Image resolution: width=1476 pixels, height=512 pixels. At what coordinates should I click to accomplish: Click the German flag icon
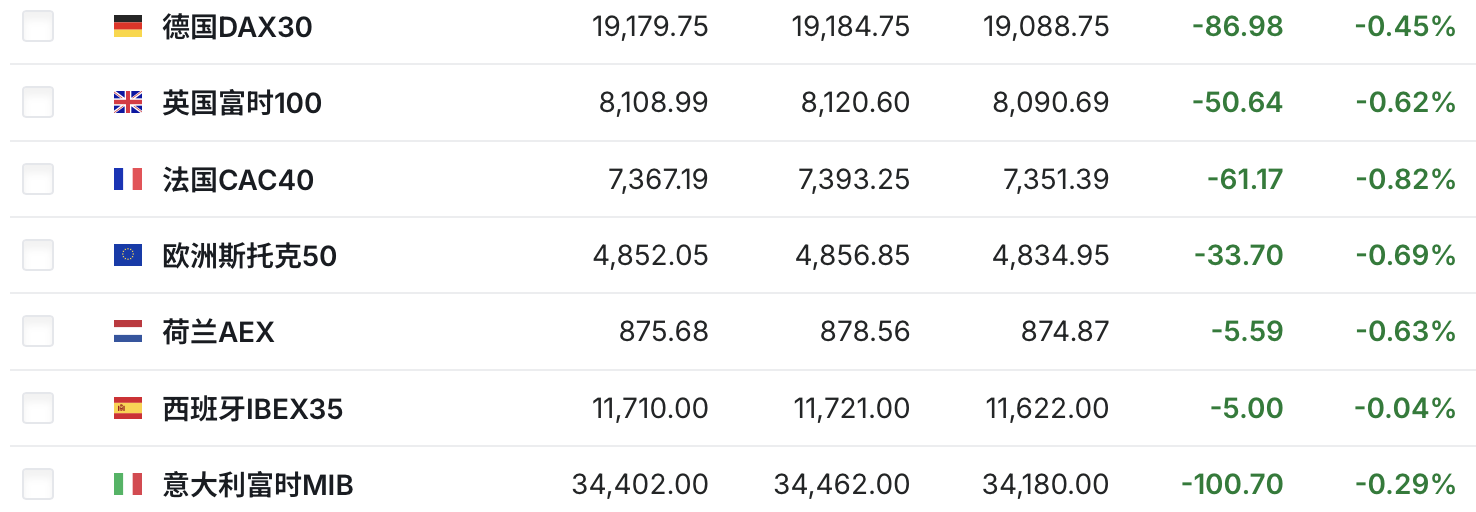[x=128, y=27]
